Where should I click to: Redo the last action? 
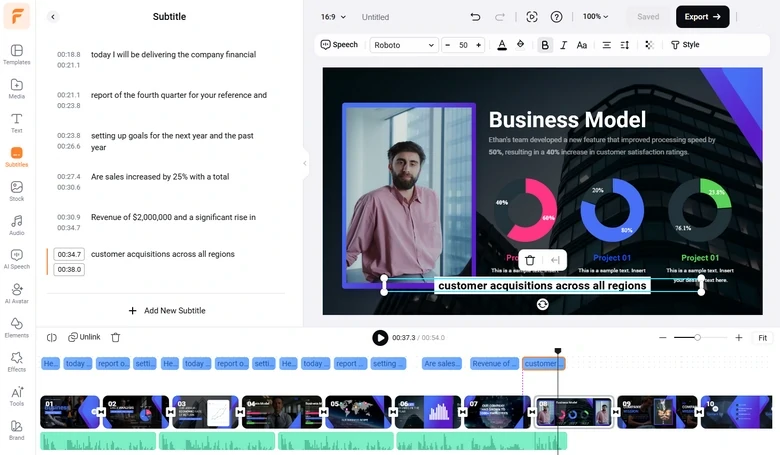(499, 17)
